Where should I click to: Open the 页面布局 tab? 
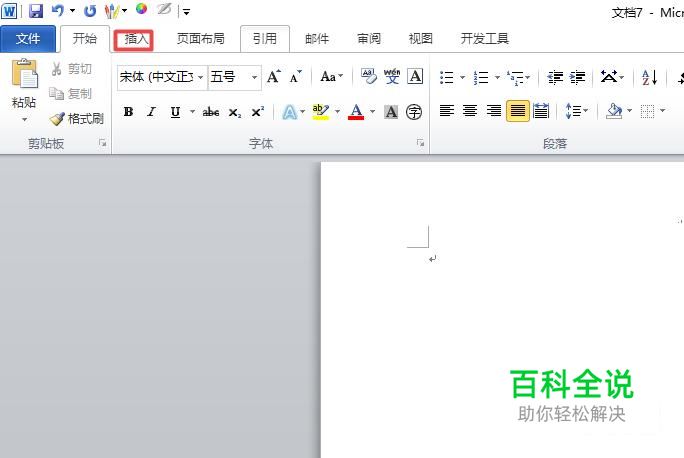[x=201, y=39]
